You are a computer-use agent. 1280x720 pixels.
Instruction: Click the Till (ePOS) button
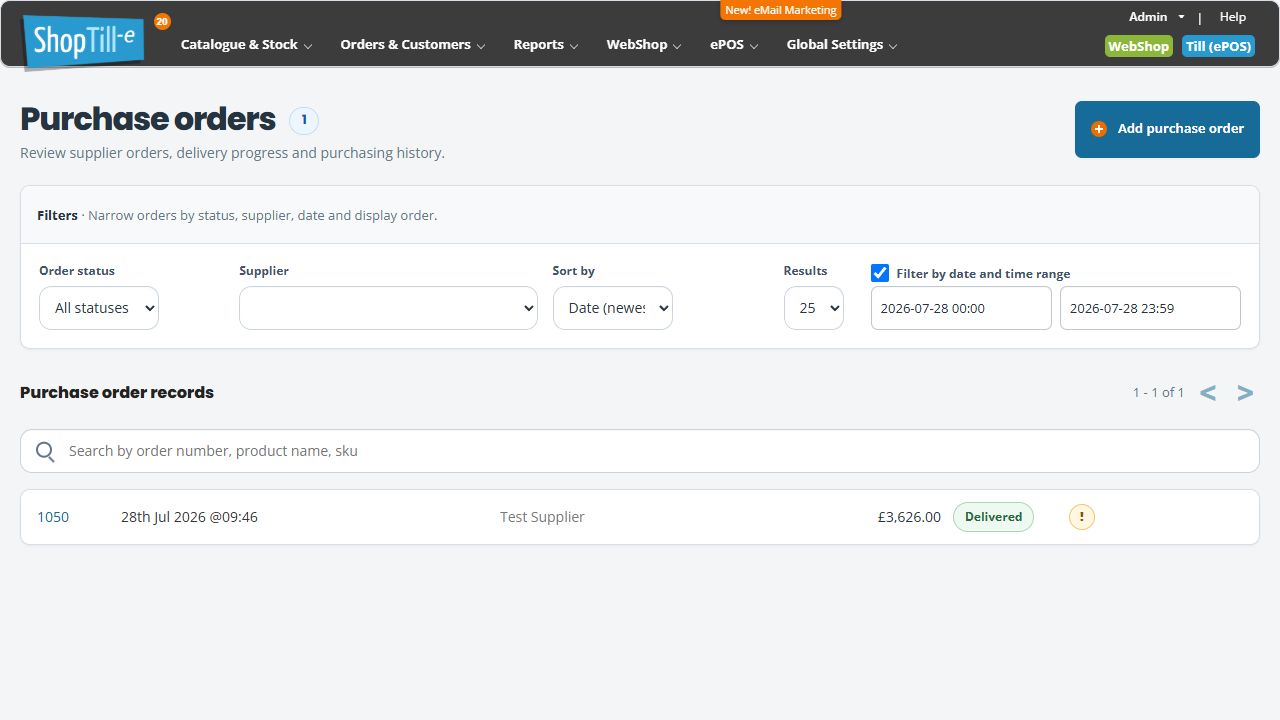click(x=1218, y=46)
